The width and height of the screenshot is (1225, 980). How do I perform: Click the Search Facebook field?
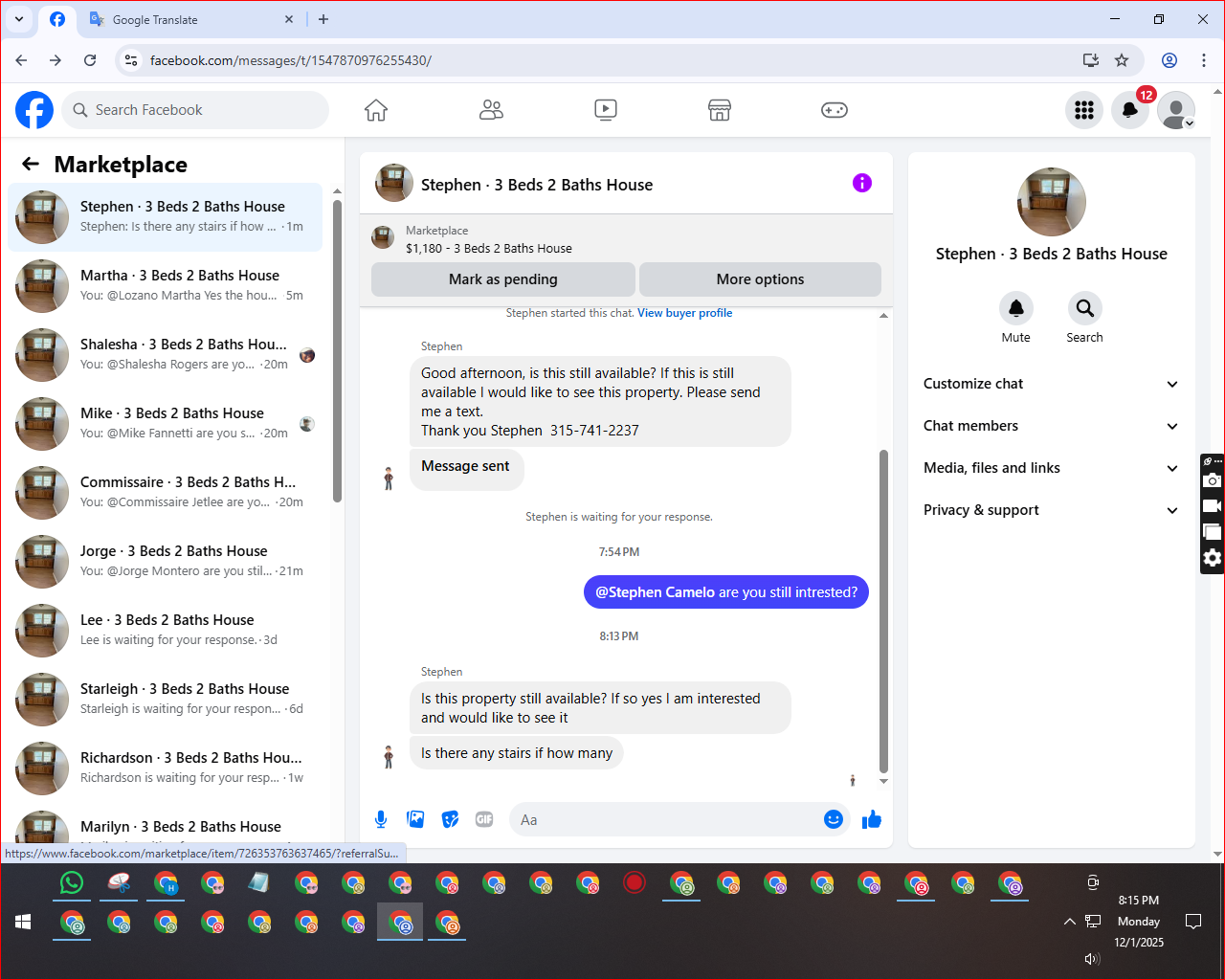point(195,110)
